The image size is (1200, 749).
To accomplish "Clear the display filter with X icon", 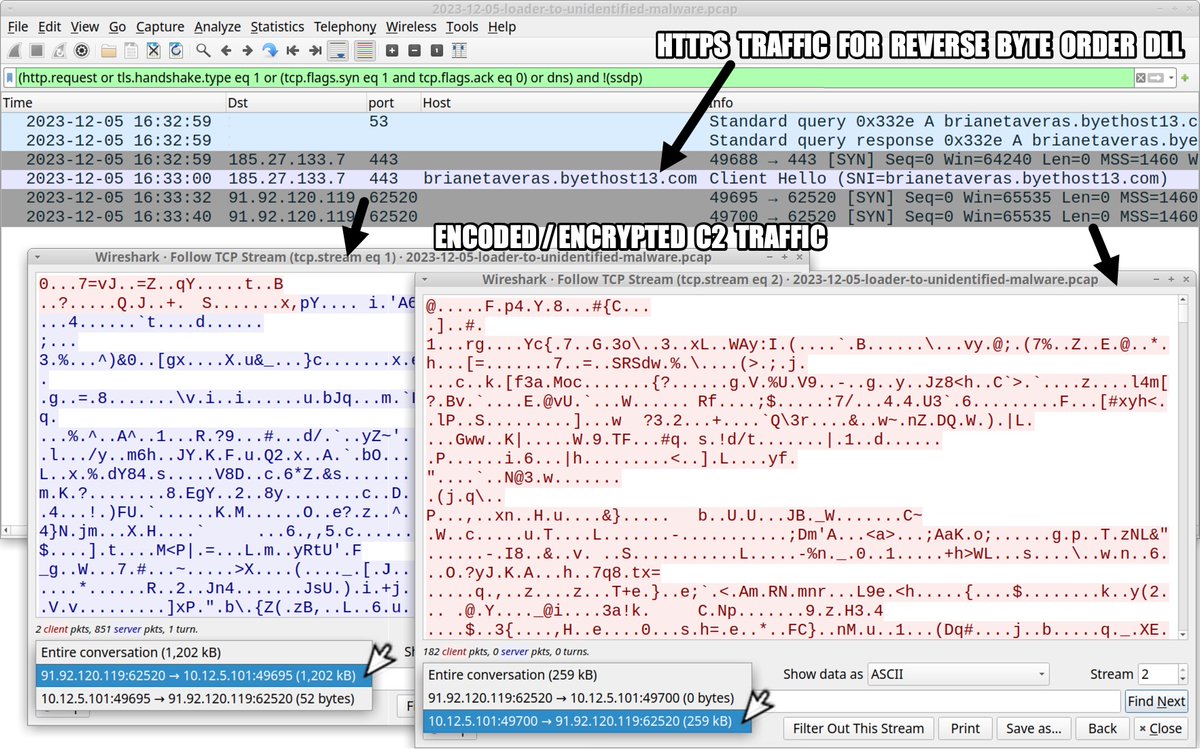I will coord(1140,77).
